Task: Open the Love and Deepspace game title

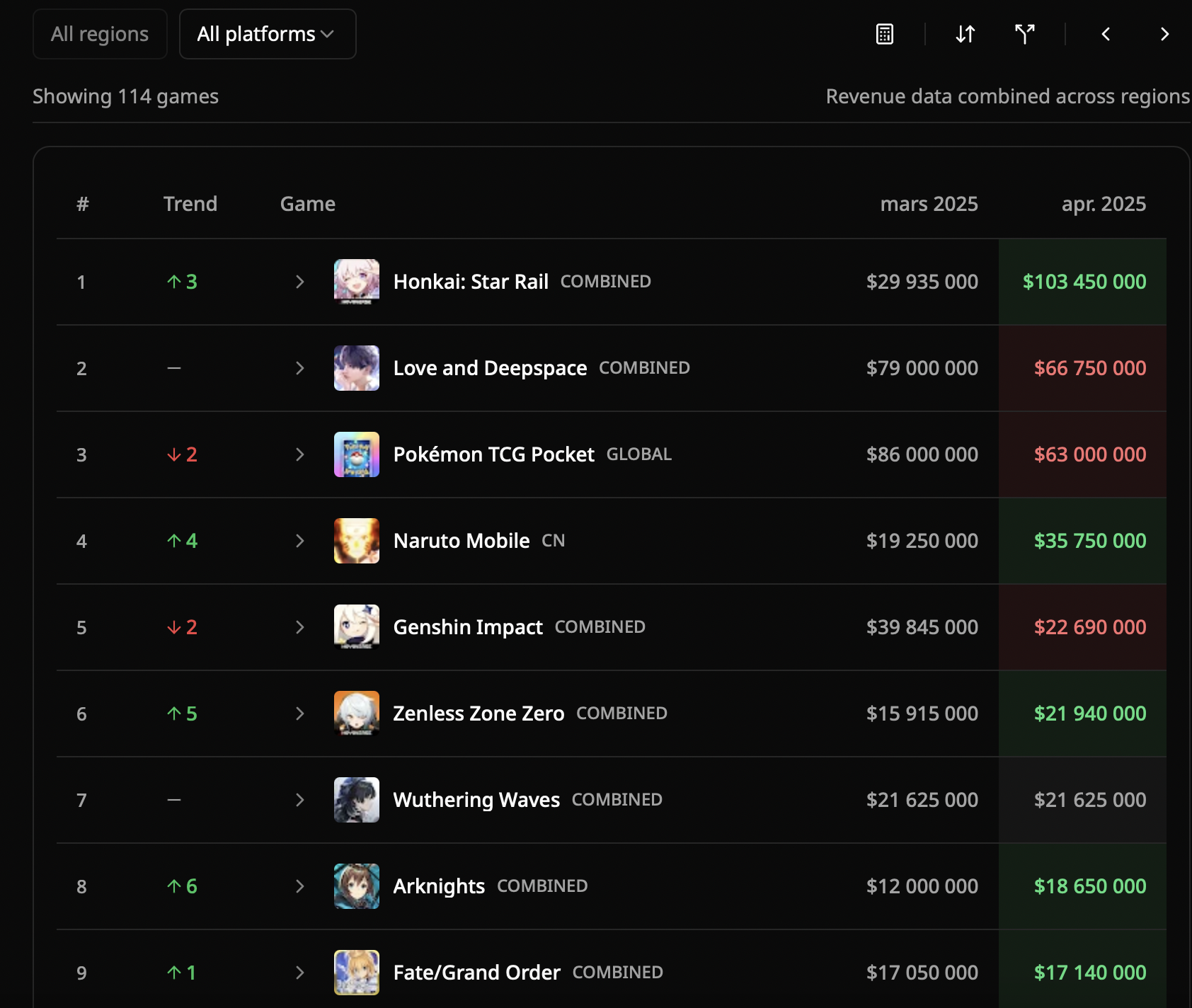Action: coord(490,368)
